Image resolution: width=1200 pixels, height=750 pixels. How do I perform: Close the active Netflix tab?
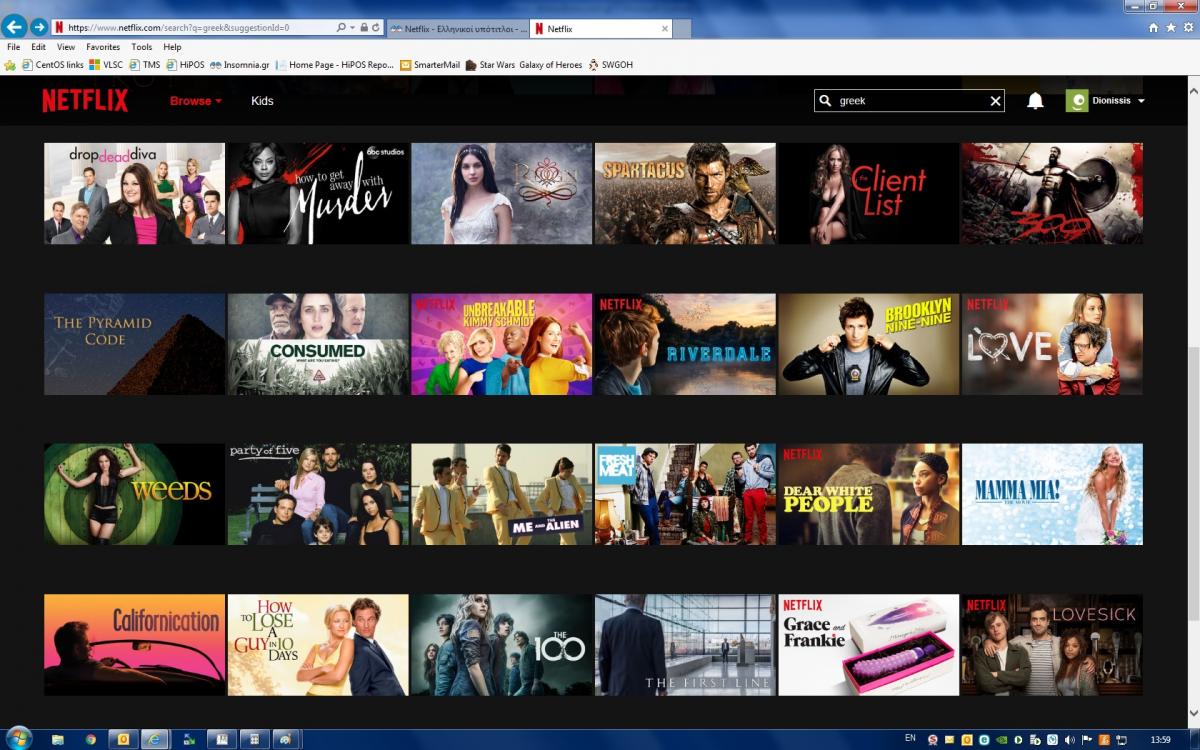pos(665,29)
